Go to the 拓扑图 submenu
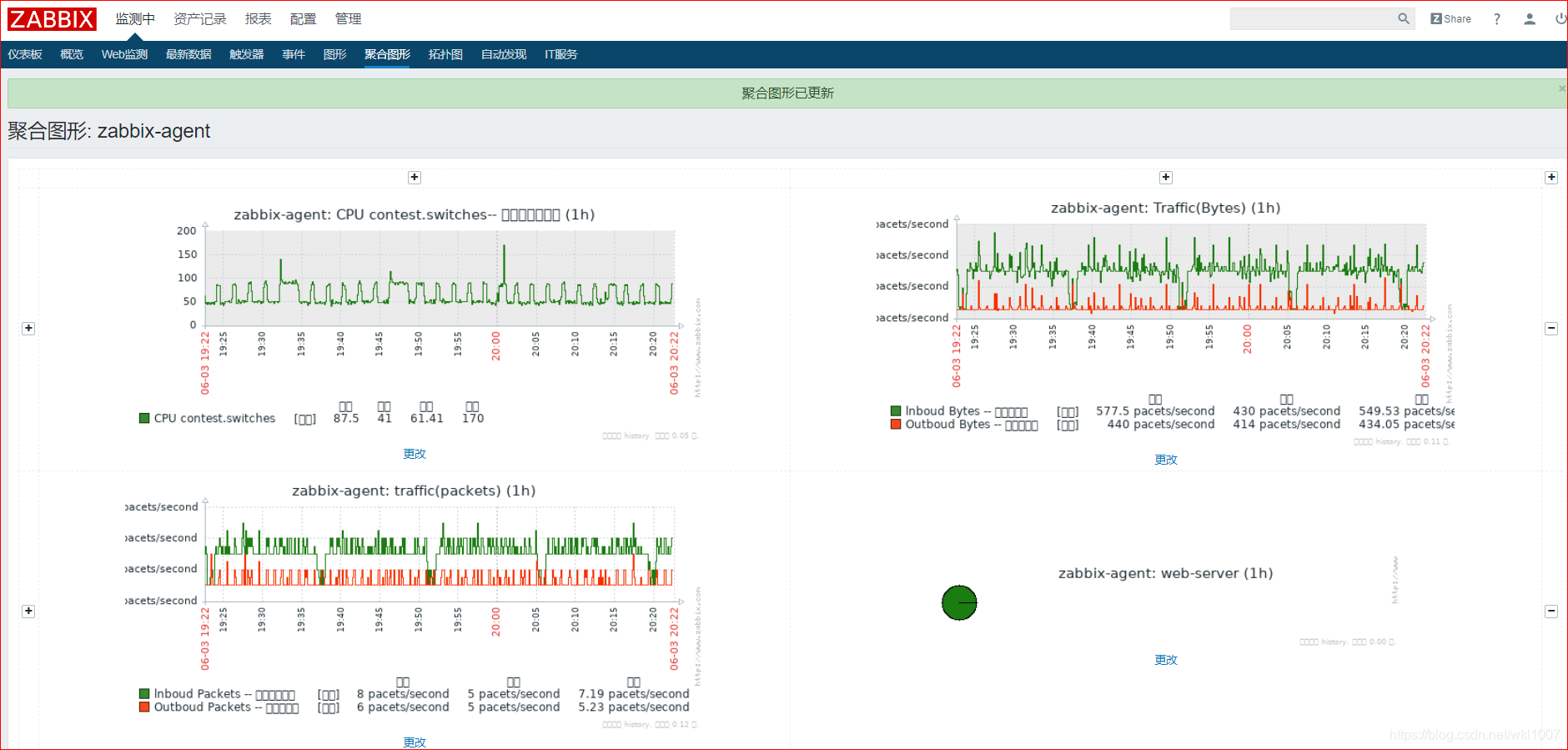1568x750 pixels. click(445, 54)
